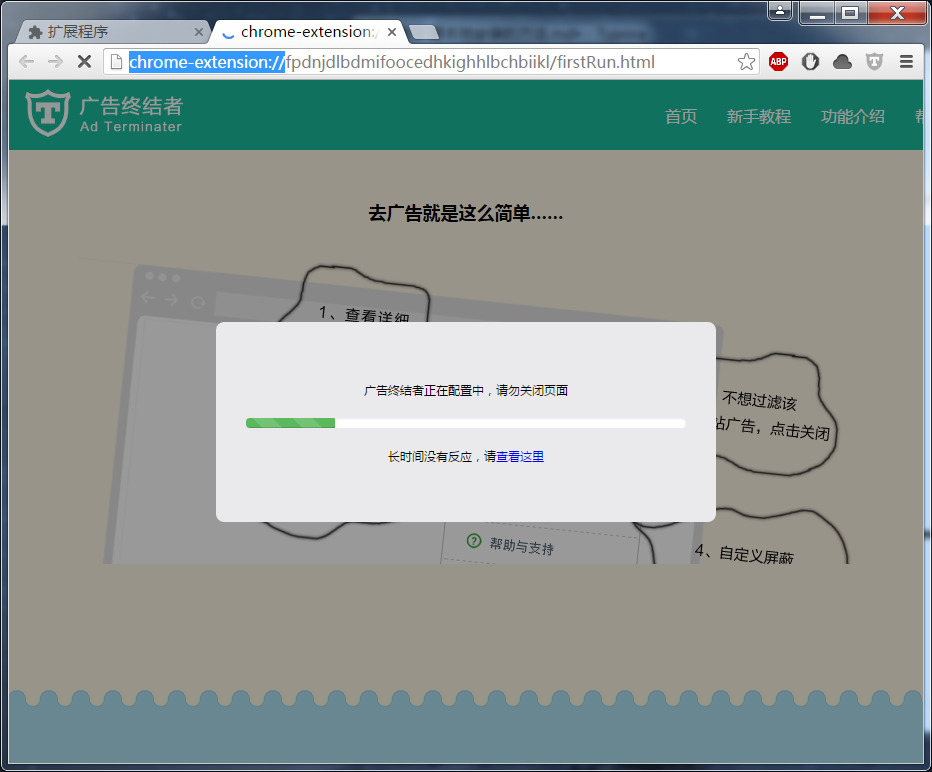
Task: Click the AdBlock Plus ABP extension icon
Action: (x=778, y=62)
